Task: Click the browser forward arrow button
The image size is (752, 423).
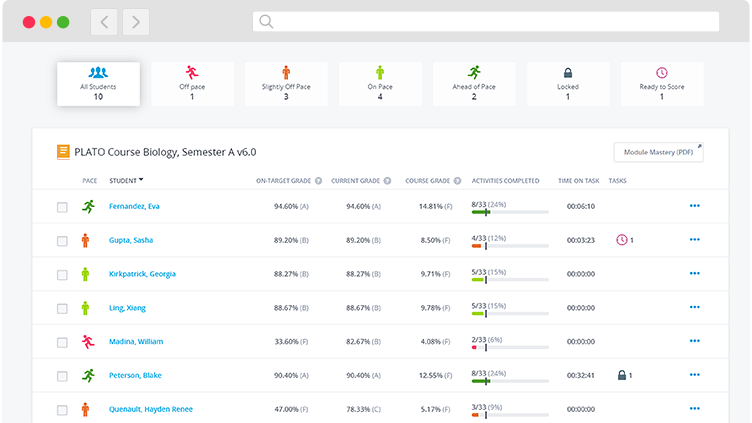Action: 136,21
